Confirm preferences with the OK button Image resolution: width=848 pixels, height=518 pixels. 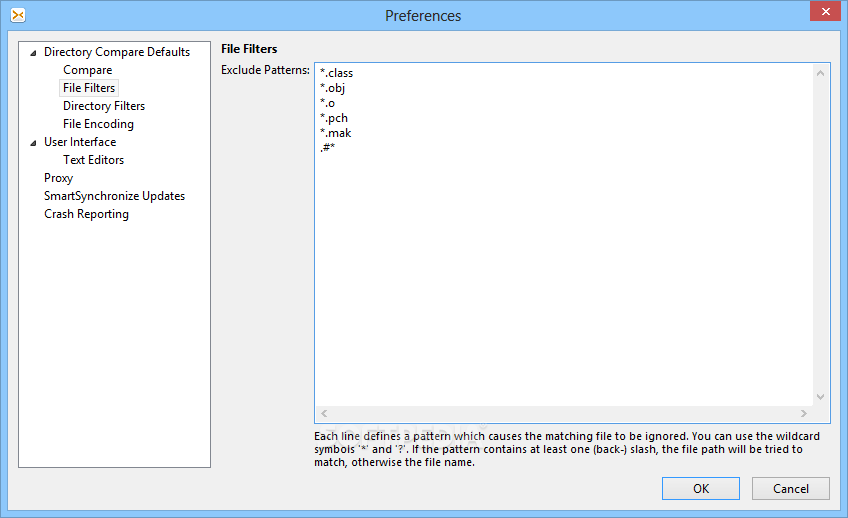[x=701, y=488]
